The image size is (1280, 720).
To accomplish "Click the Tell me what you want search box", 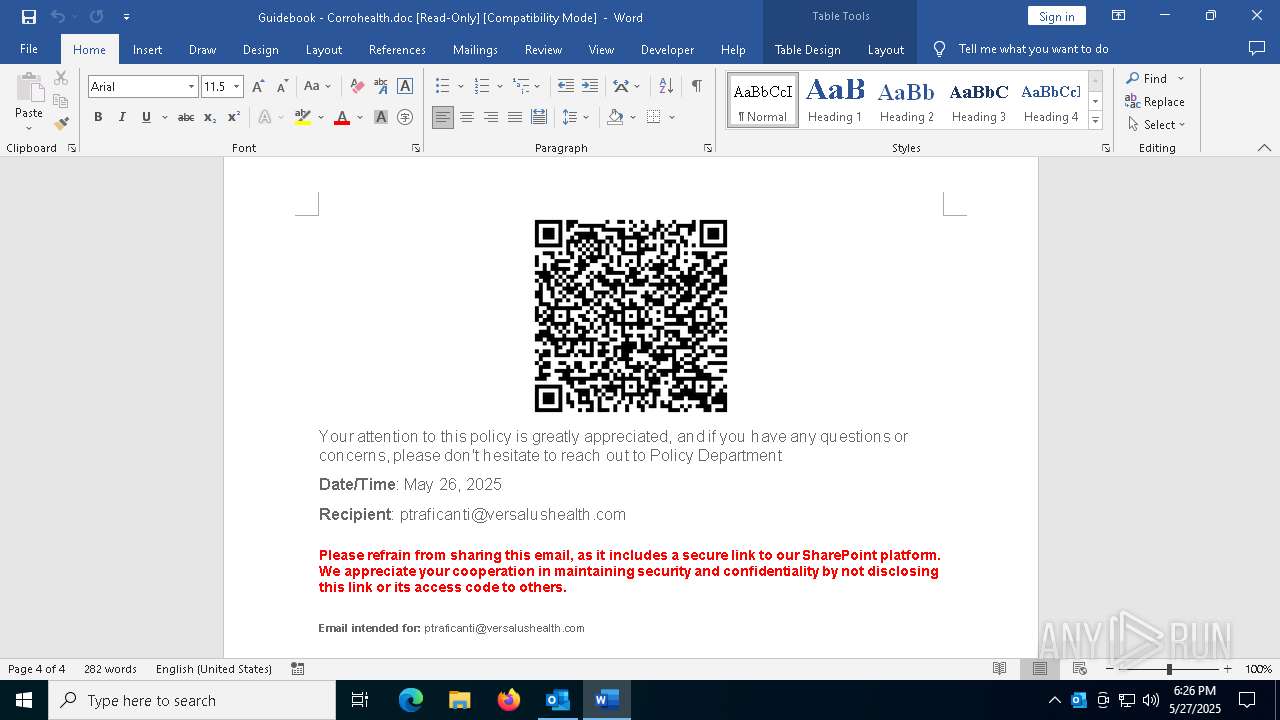I will point(1033,49).
